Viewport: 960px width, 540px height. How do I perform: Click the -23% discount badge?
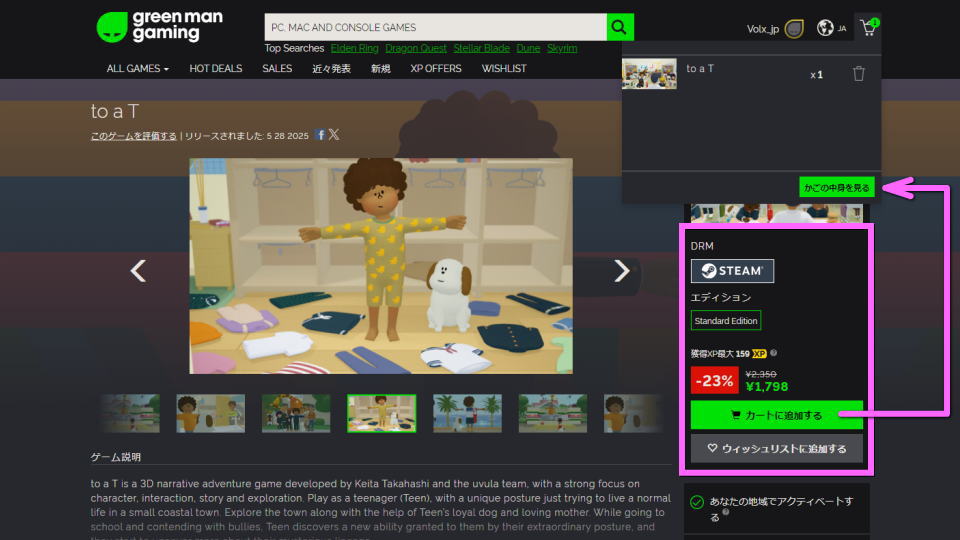(x=714, y=380)
